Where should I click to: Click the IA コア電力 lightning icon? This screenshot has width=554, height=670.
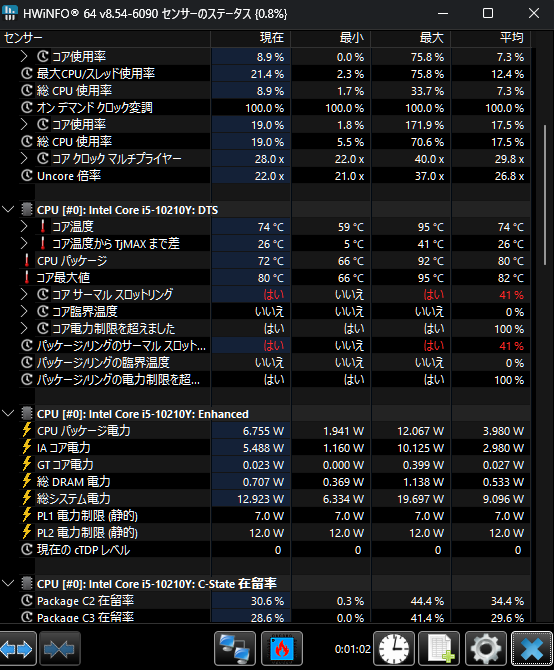click(27, 447)
